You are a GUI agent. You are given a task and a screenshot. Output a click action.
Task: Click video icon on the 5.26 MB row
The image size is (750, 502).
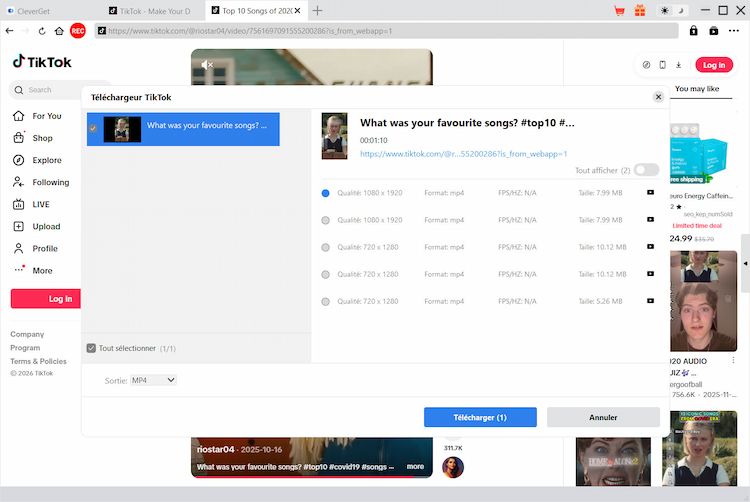(x=651, y=301)
